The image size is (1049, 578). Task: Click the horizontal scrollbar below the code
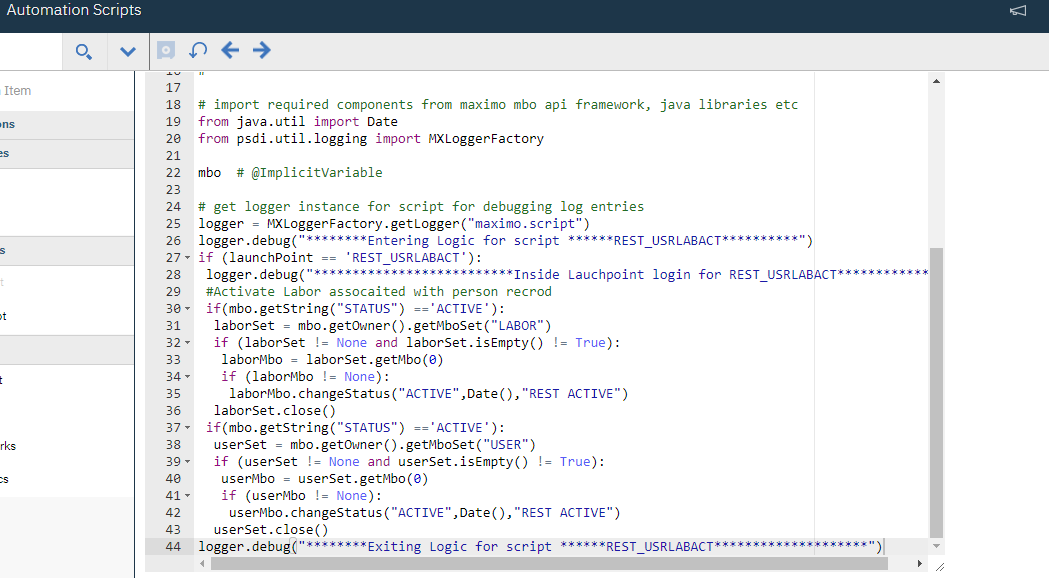point(550,564)
